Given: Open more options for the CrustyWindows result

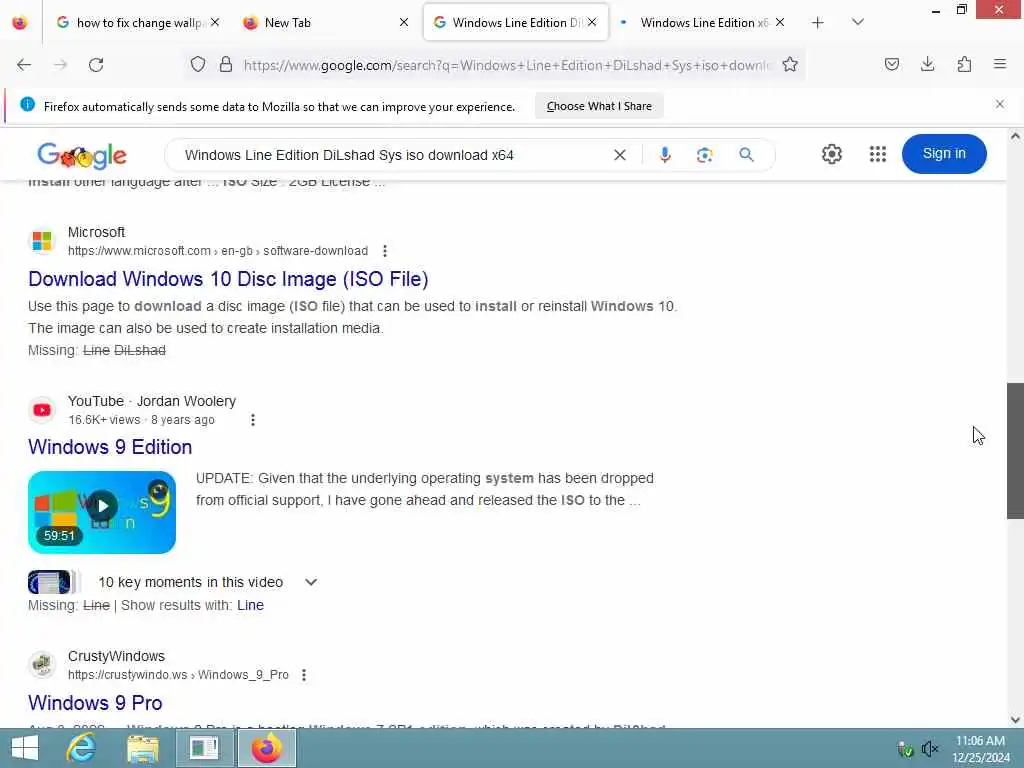Looking at the screenshot, I should [304, 675].
